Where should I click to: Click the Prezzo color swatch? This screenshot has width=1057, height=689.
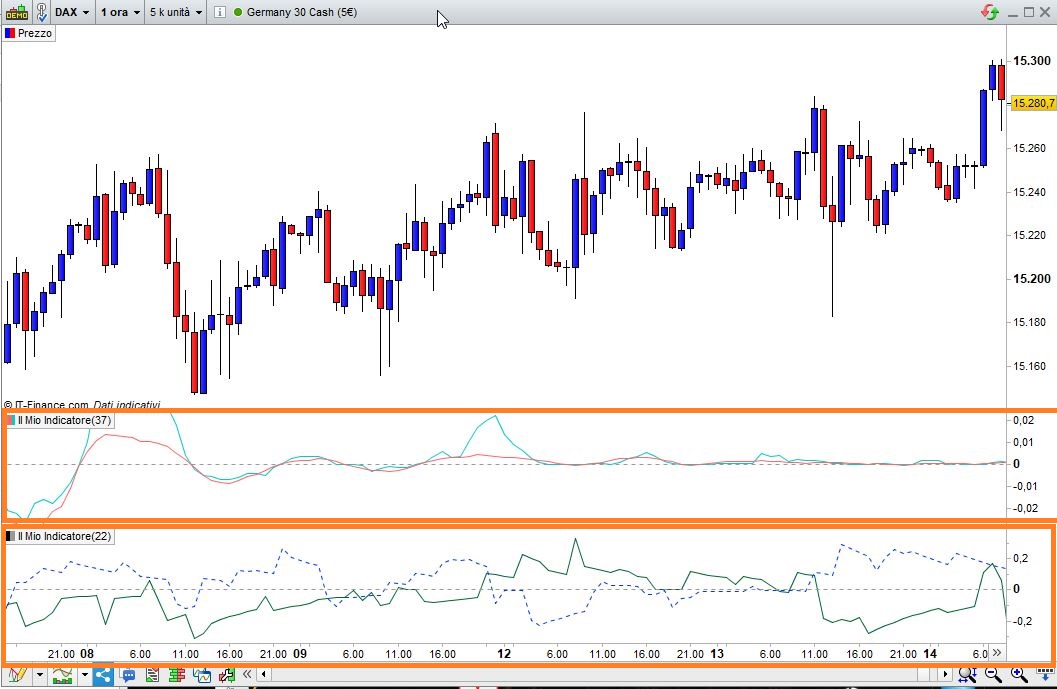pos(9,33)
